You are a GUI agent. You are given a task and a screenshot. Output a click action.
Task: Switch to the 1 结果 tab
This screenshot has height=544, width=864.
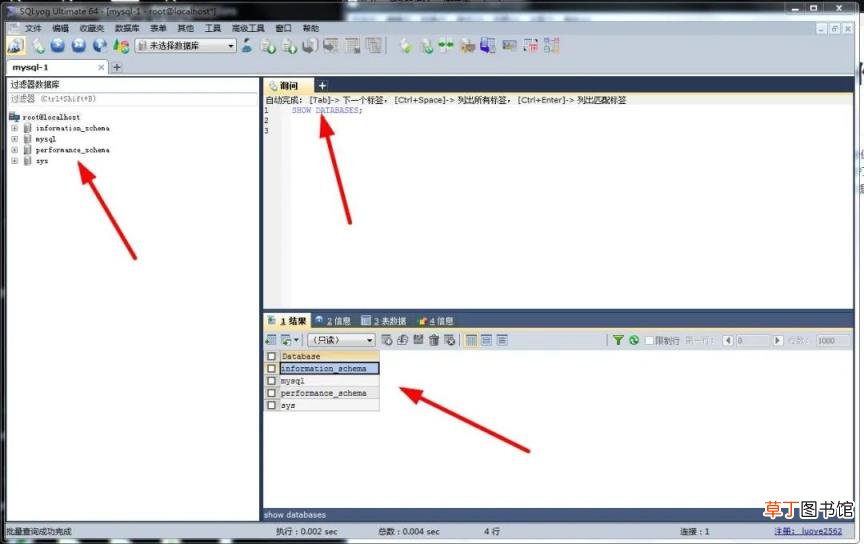pyautogui.click(x=288, y=321)
